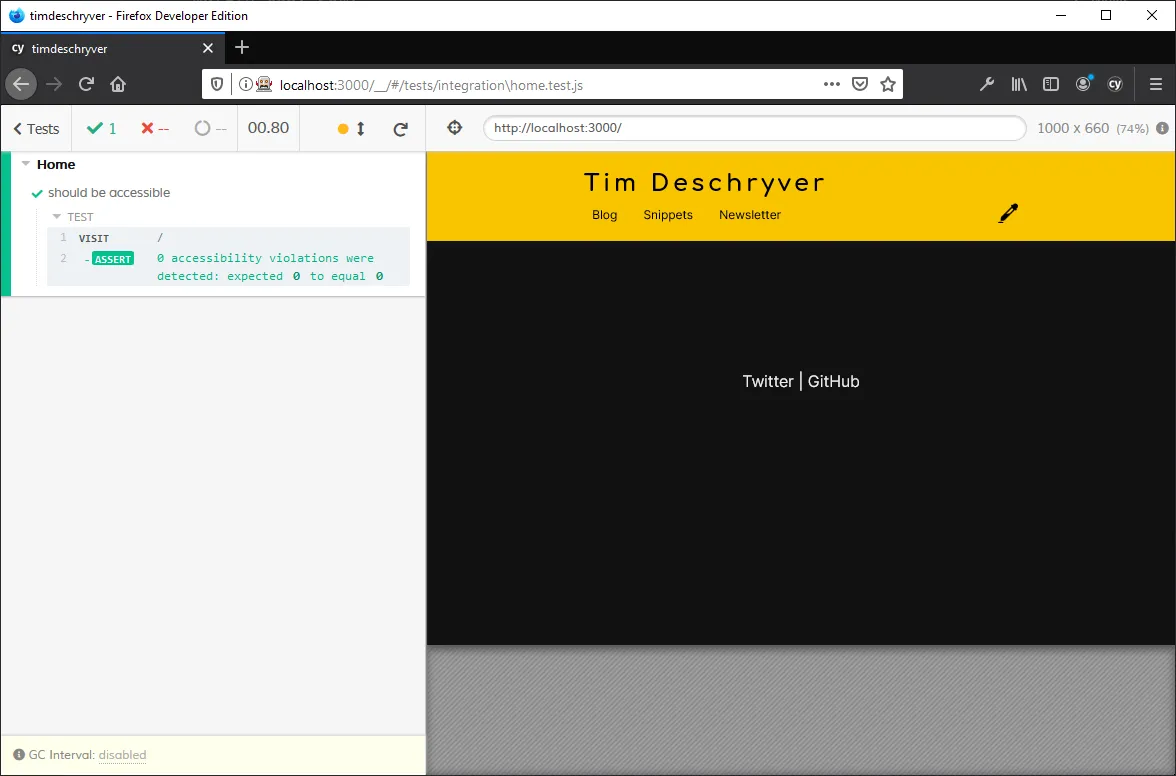The image size is (1176, 776).
Task: Open the Newsletter navigation link
Action: 749,214
